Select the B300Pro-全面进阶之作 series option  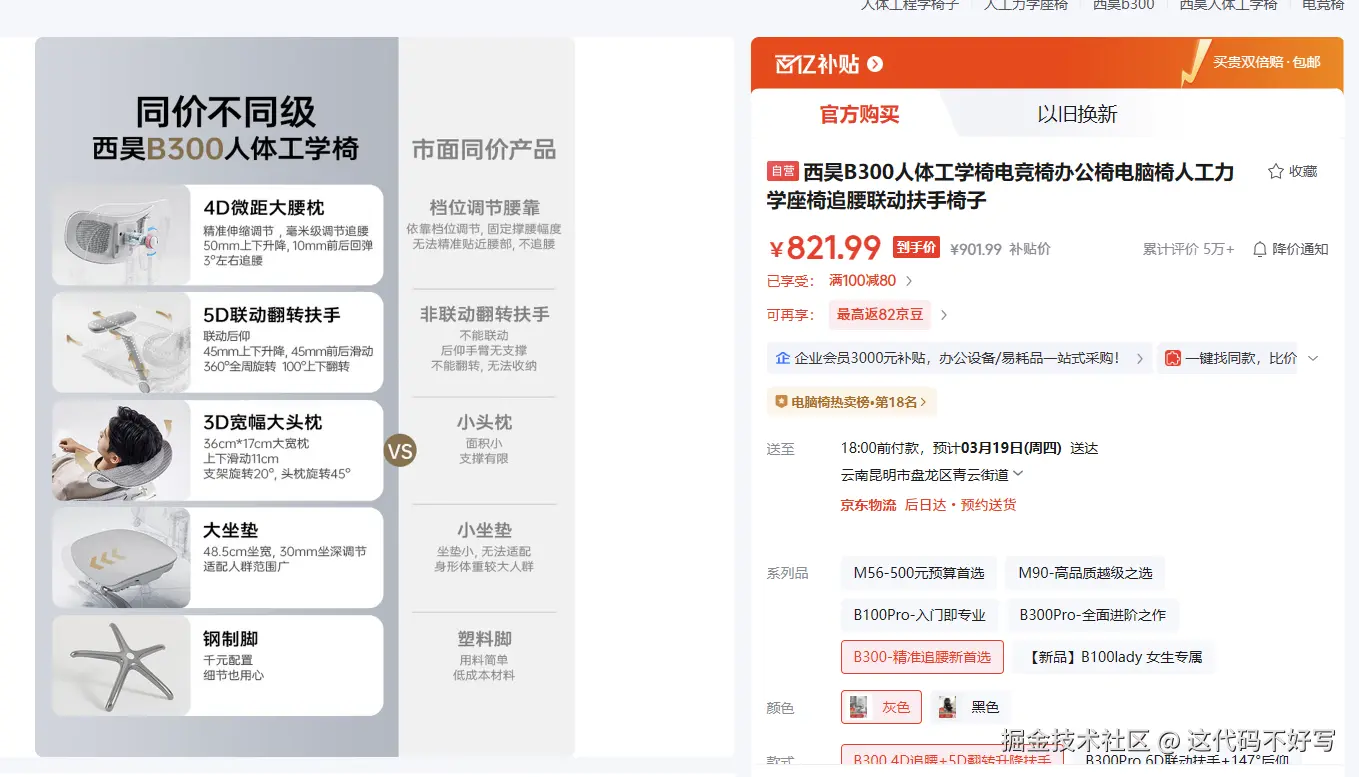point(1092,615)
